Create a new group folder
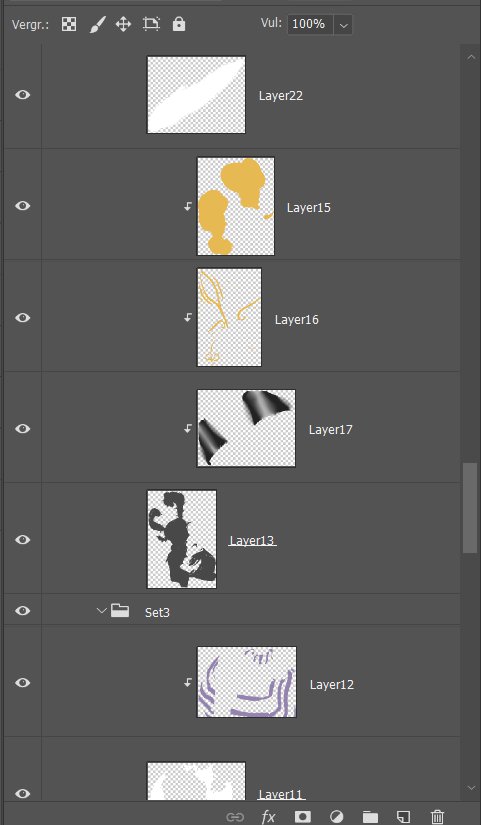 [x=370, y=817]
